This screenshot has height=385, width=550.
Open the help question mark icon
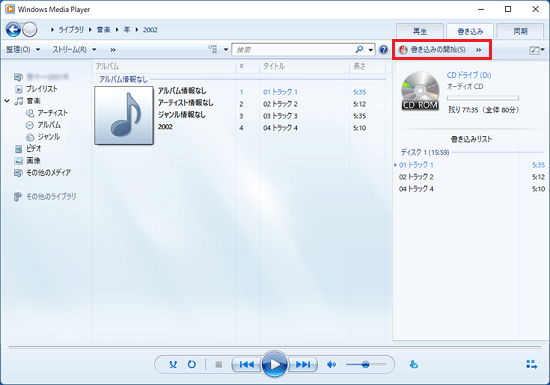(x=384, y=50)
